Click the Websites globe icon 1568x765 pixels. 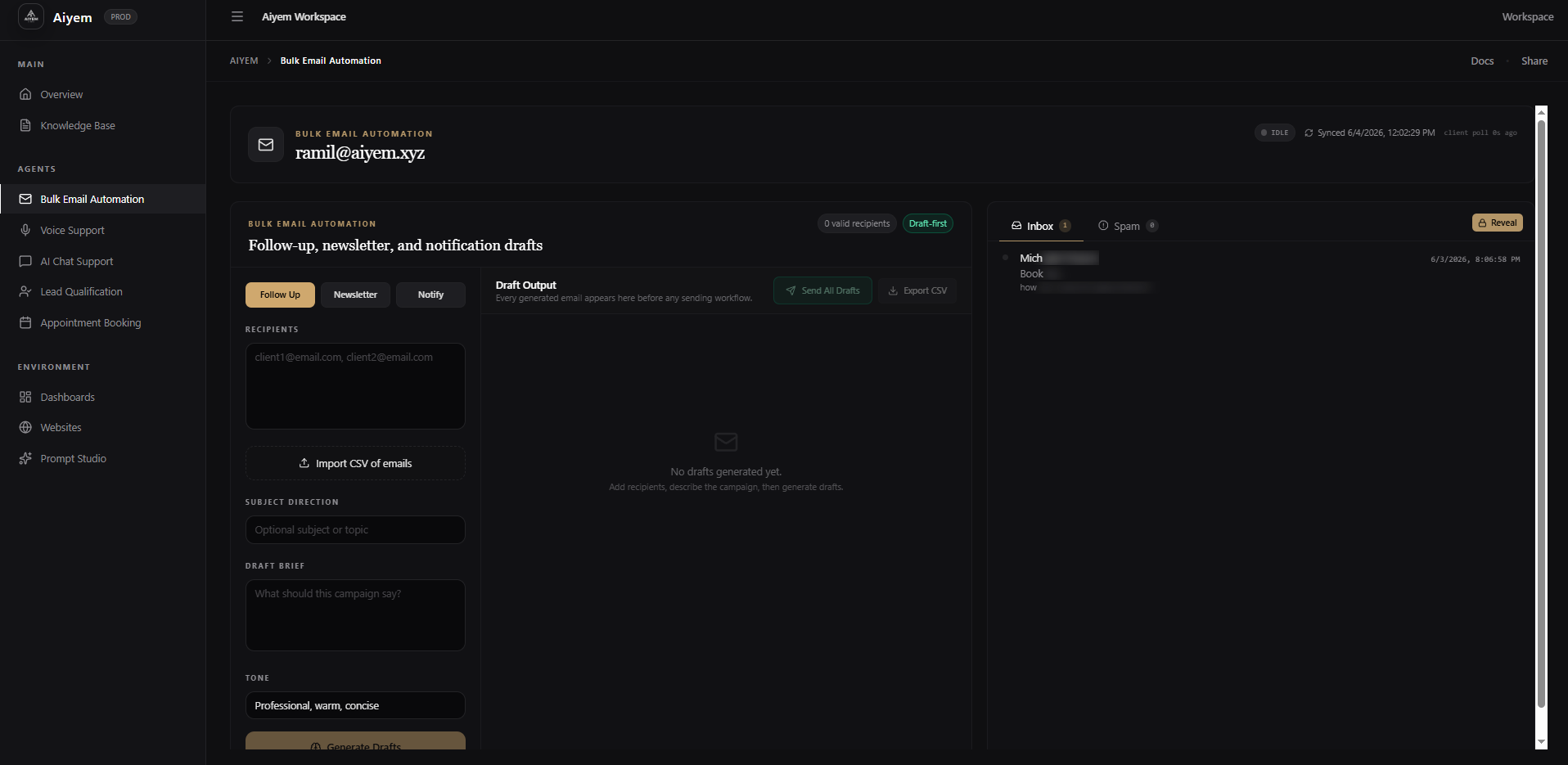point(25,427)
